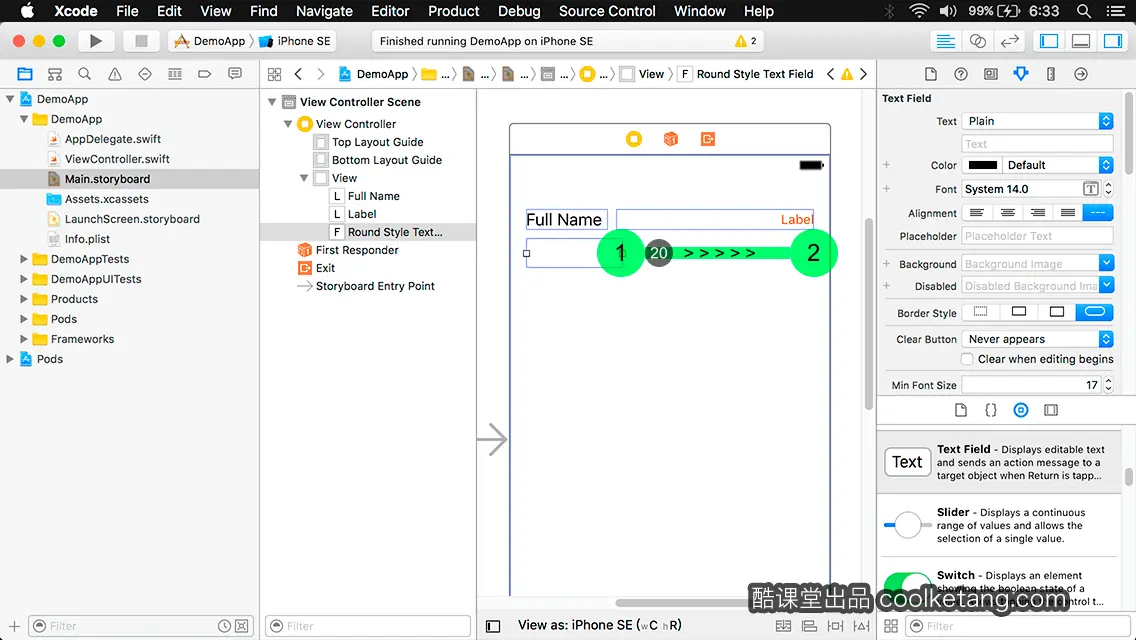Choose the rounded Border Style option

click(1095, 312)
